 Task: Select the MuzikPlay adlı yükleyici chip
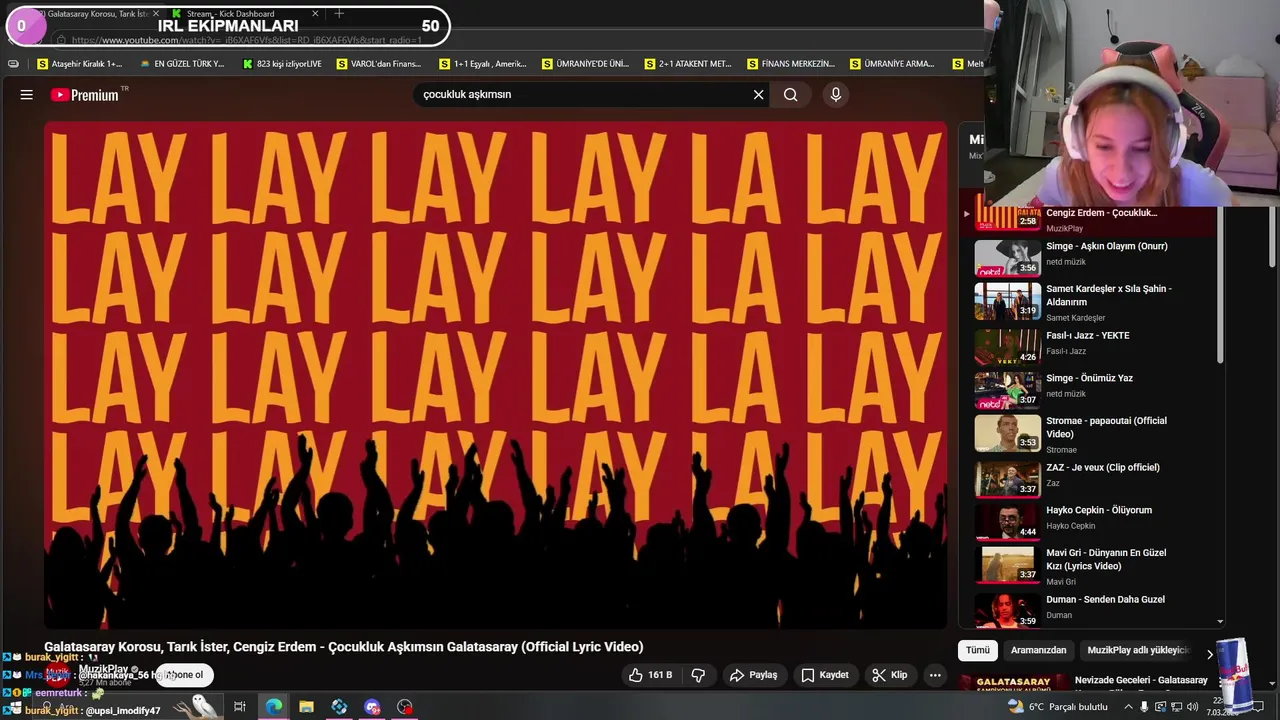point(1138,650)
